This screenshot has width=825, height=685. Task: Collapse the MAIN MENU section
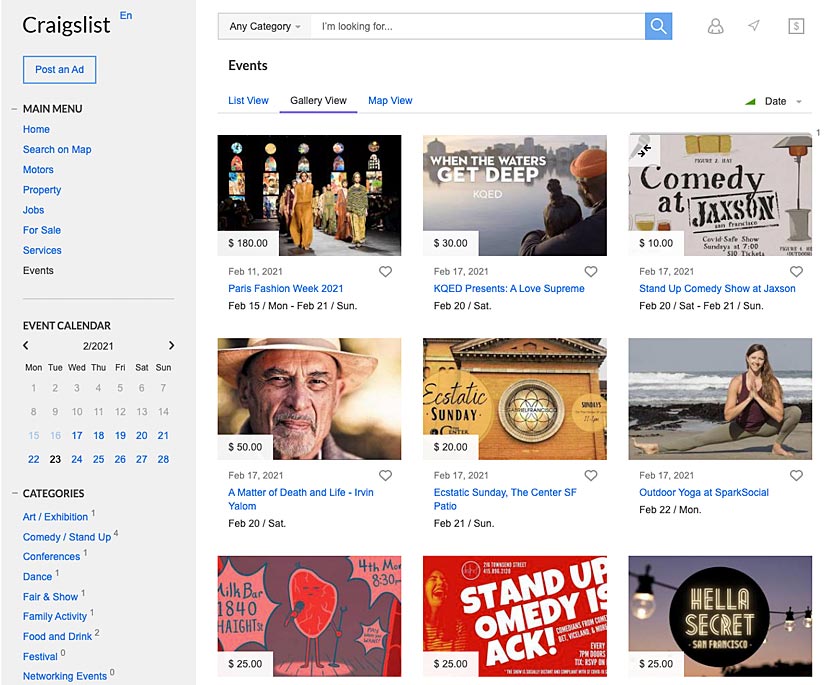(14, 109)
